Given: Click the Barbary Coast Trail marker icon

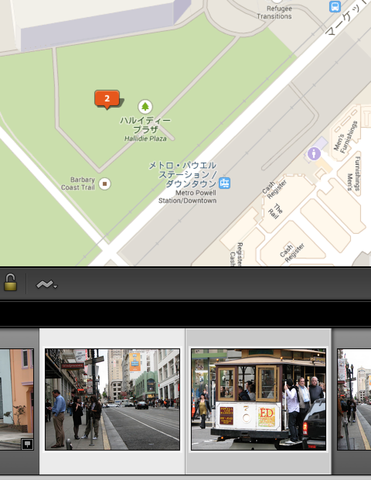Looking at the screenshot, I should pos(105,184).
